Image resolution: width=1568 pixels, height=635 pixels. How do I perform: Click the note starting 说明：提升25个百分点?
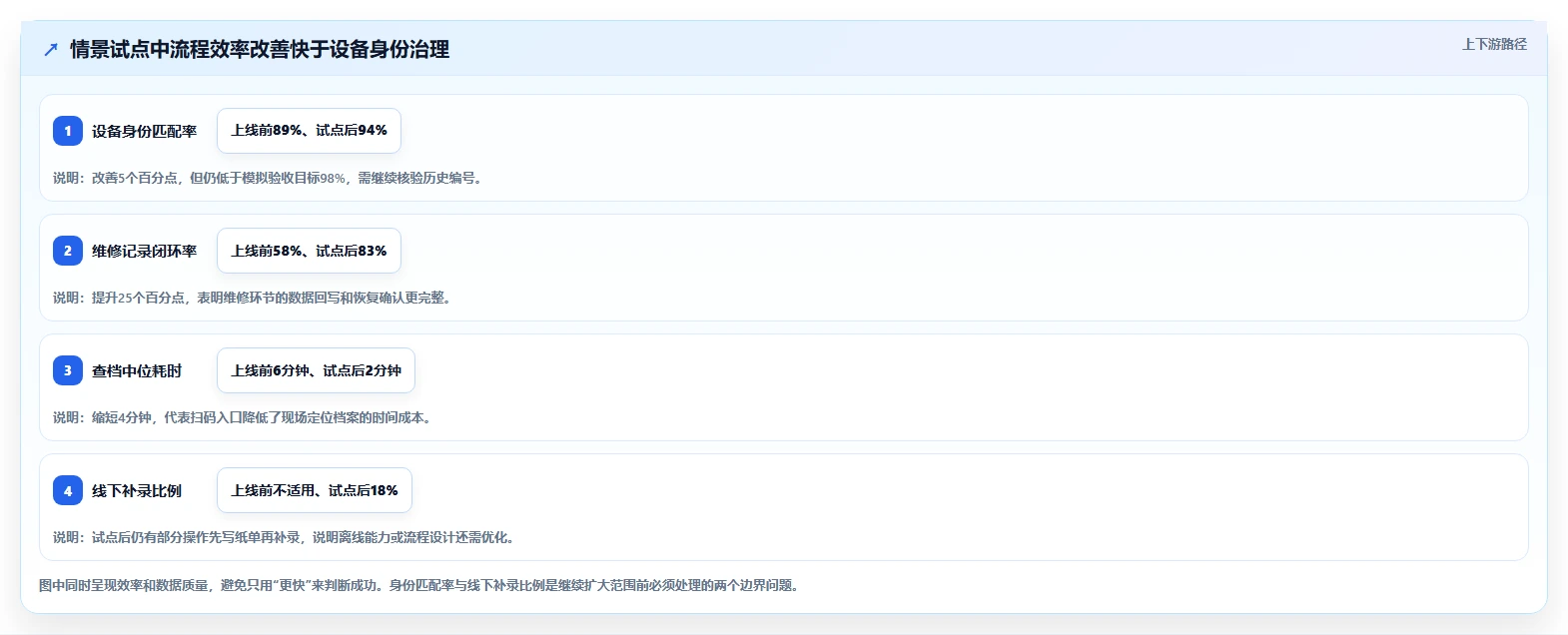pyautogui.click(x=255, y=298)
